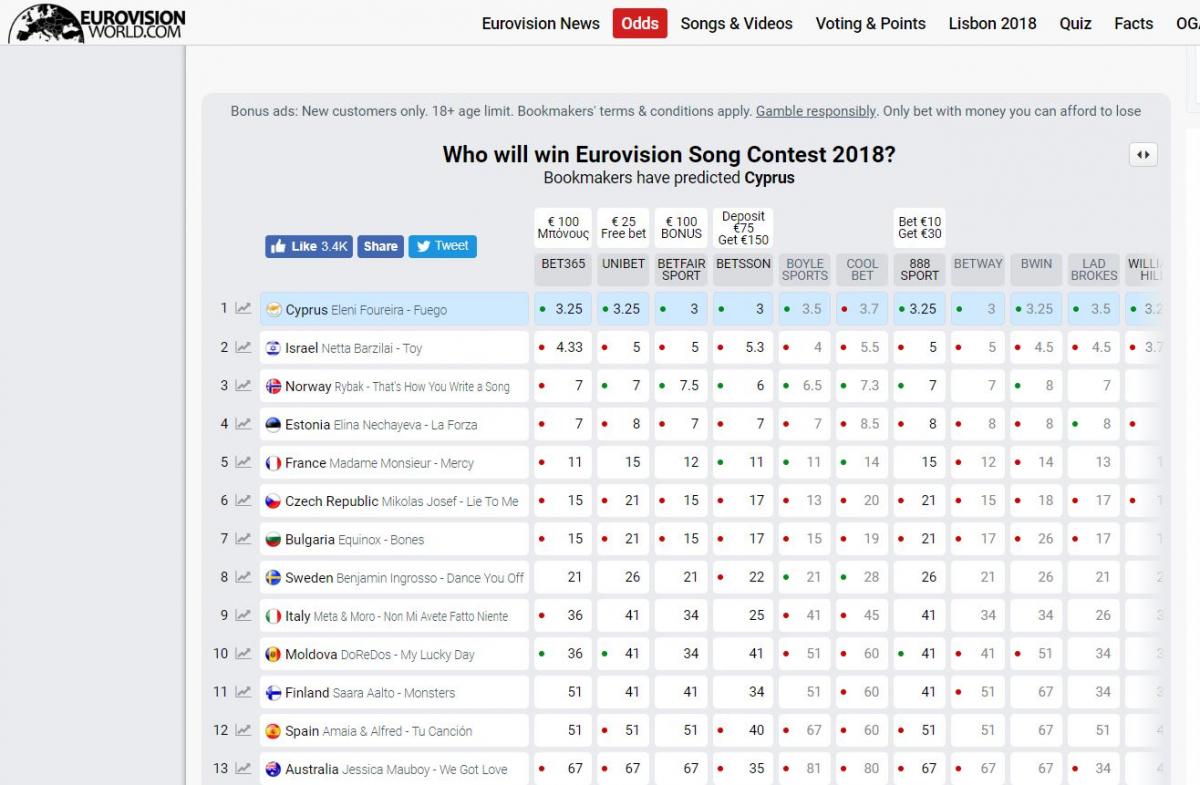1200x785 pixels.
Task: Open Bulgaria Equinox - Bones entry
Action: pos(394,539)
